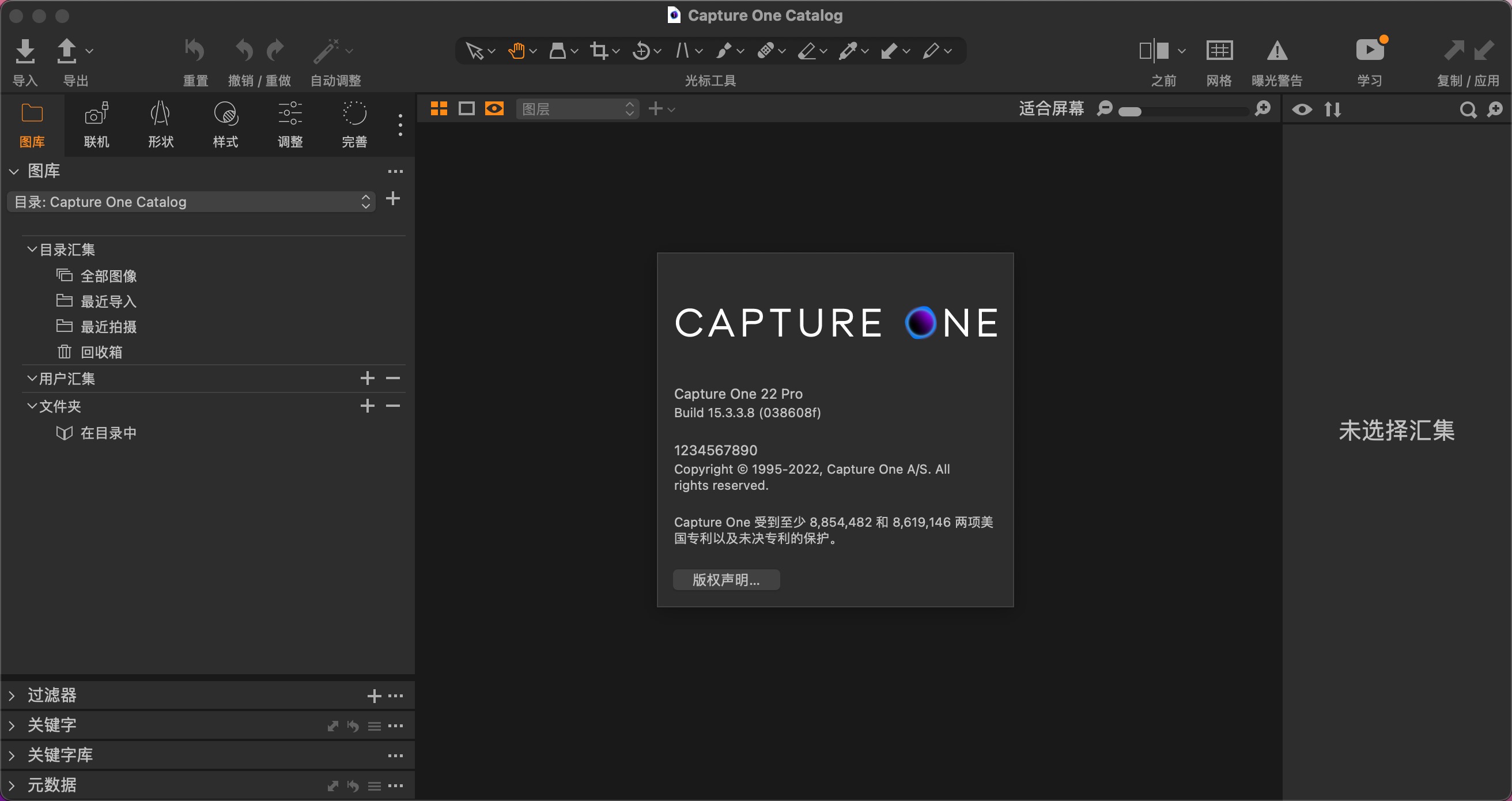Screen dimensions: 1512x801
Task: Select the orange Pan hand tool
Action: (x=516, y=51)
